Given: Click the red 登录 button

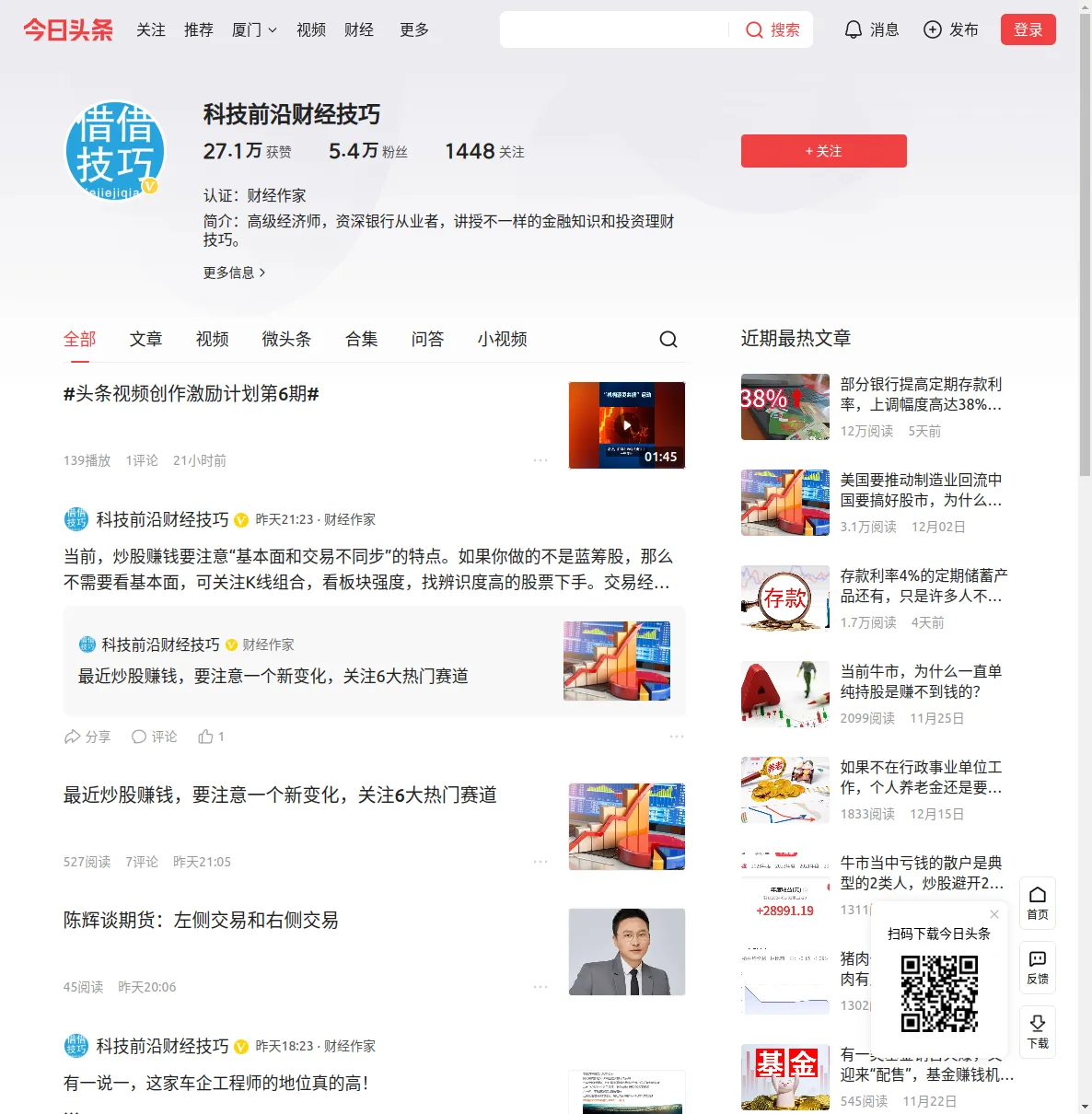Looking at the screenshot, I should click(x=1028, y=29).
